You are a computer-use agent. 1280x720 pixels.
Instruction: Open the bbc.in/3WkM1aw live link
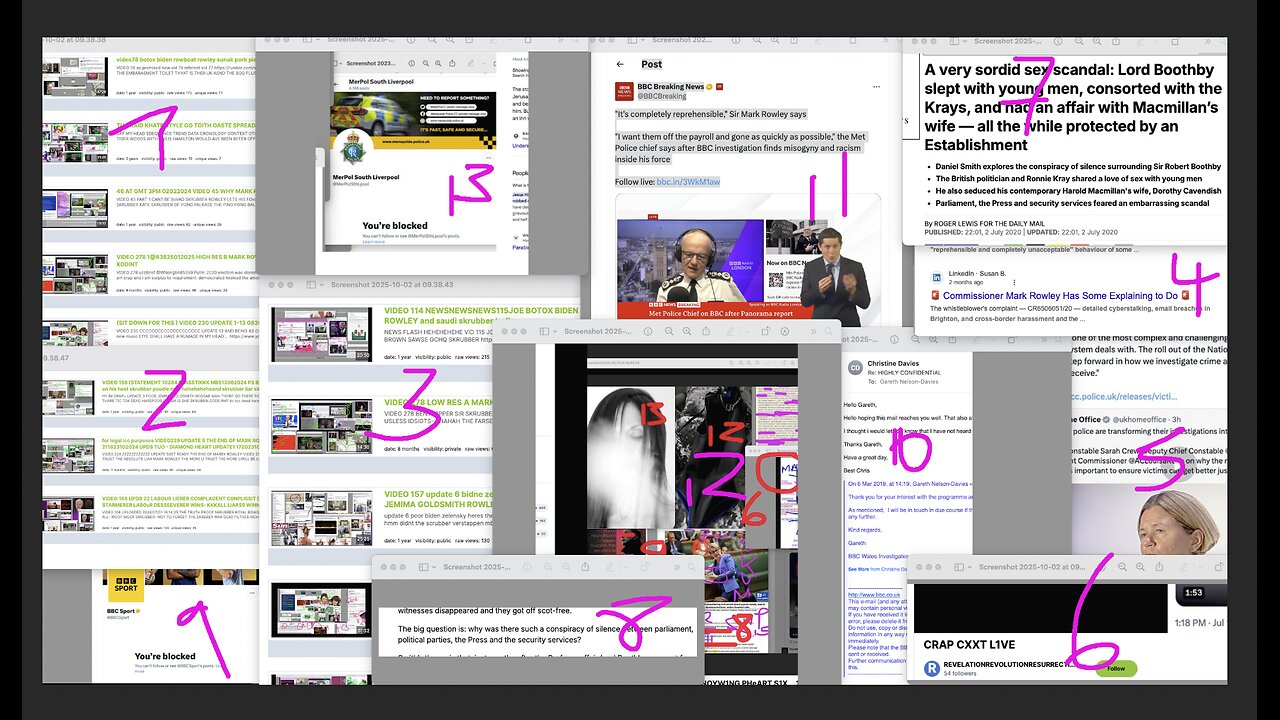point(688,182)
